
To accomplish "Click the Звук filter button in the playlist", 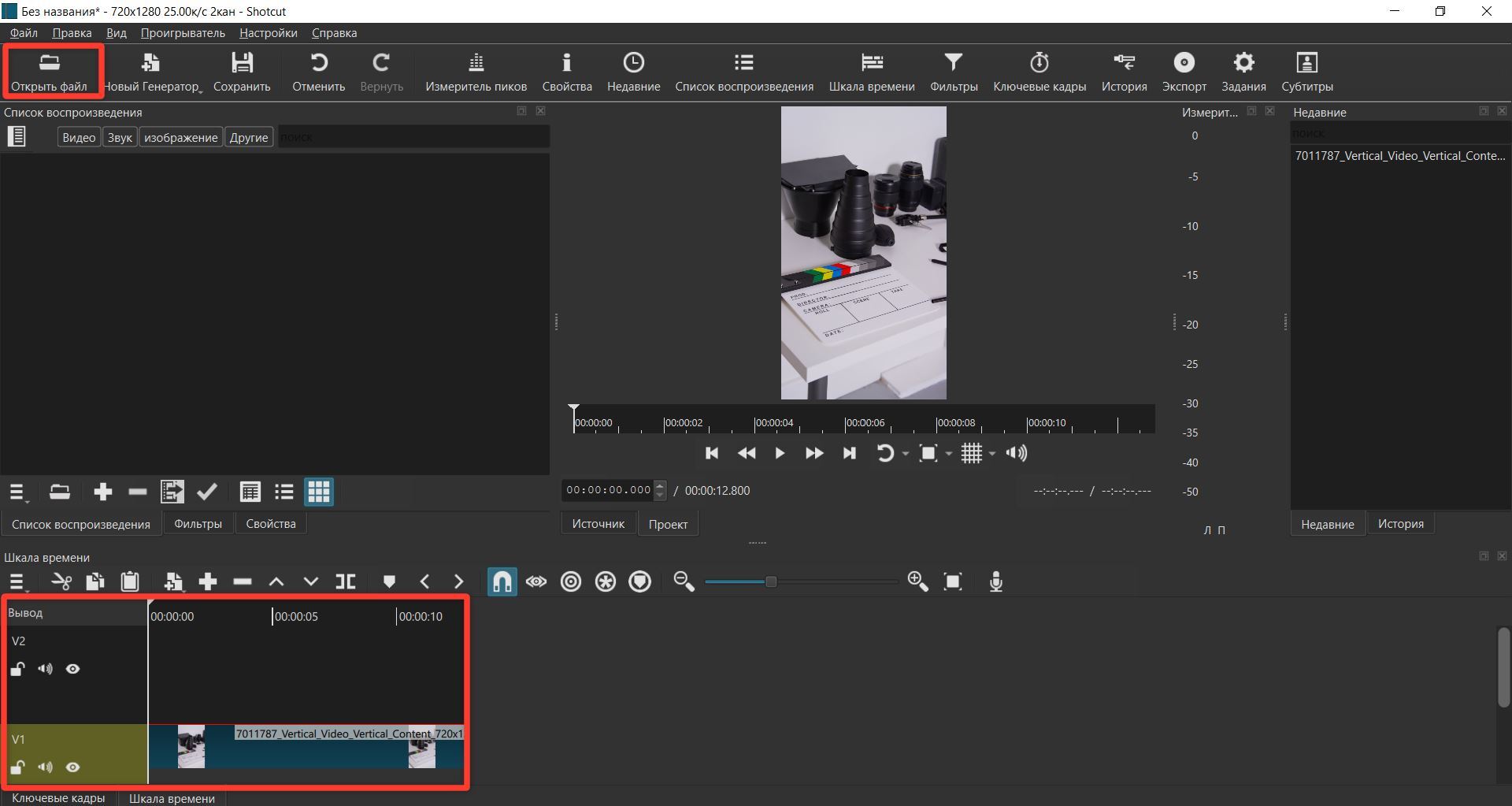I will tap(120, 137).
